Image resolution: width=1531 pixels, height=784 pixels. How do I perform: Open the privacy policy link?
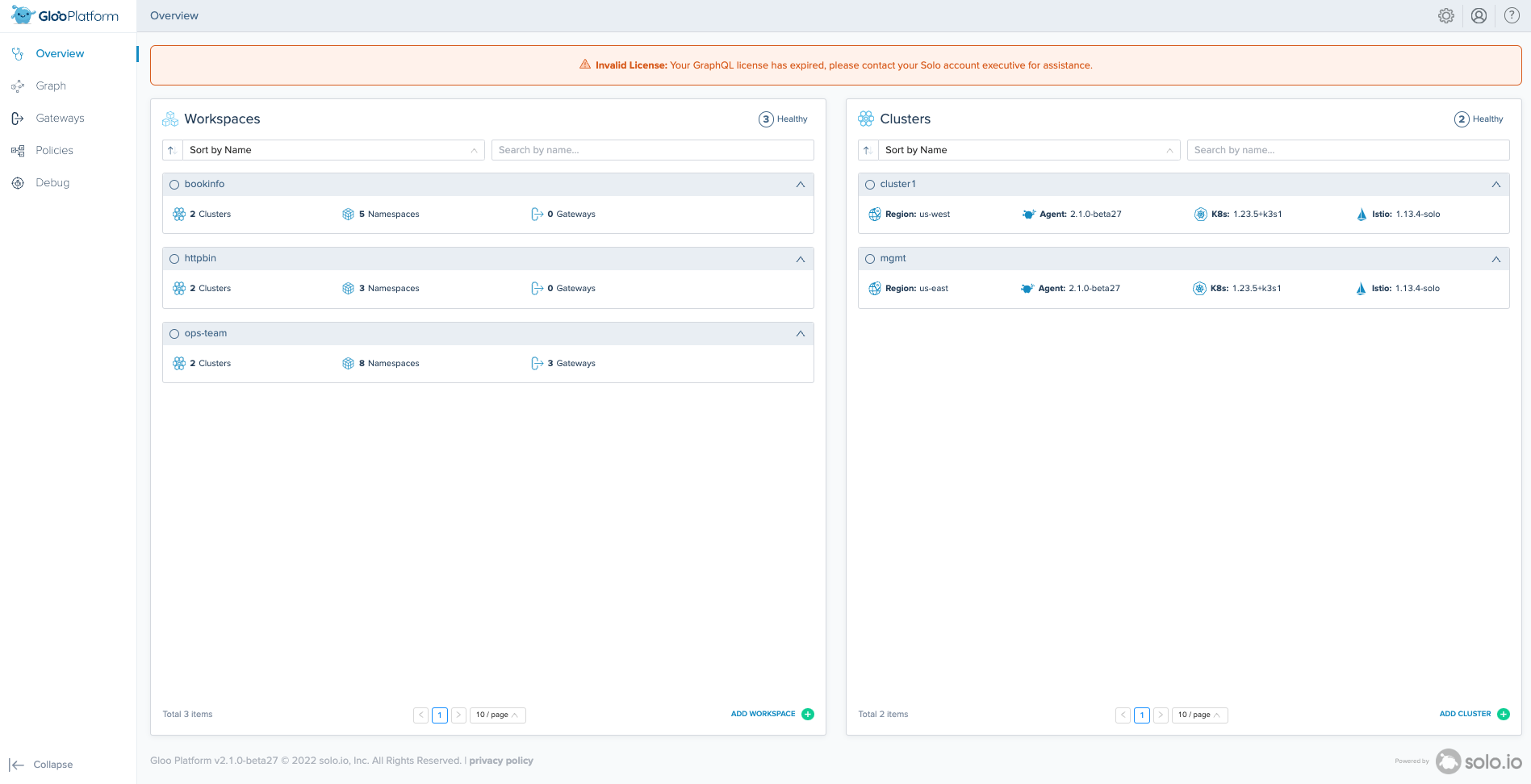pyautogui.click(x=501, y=761)
